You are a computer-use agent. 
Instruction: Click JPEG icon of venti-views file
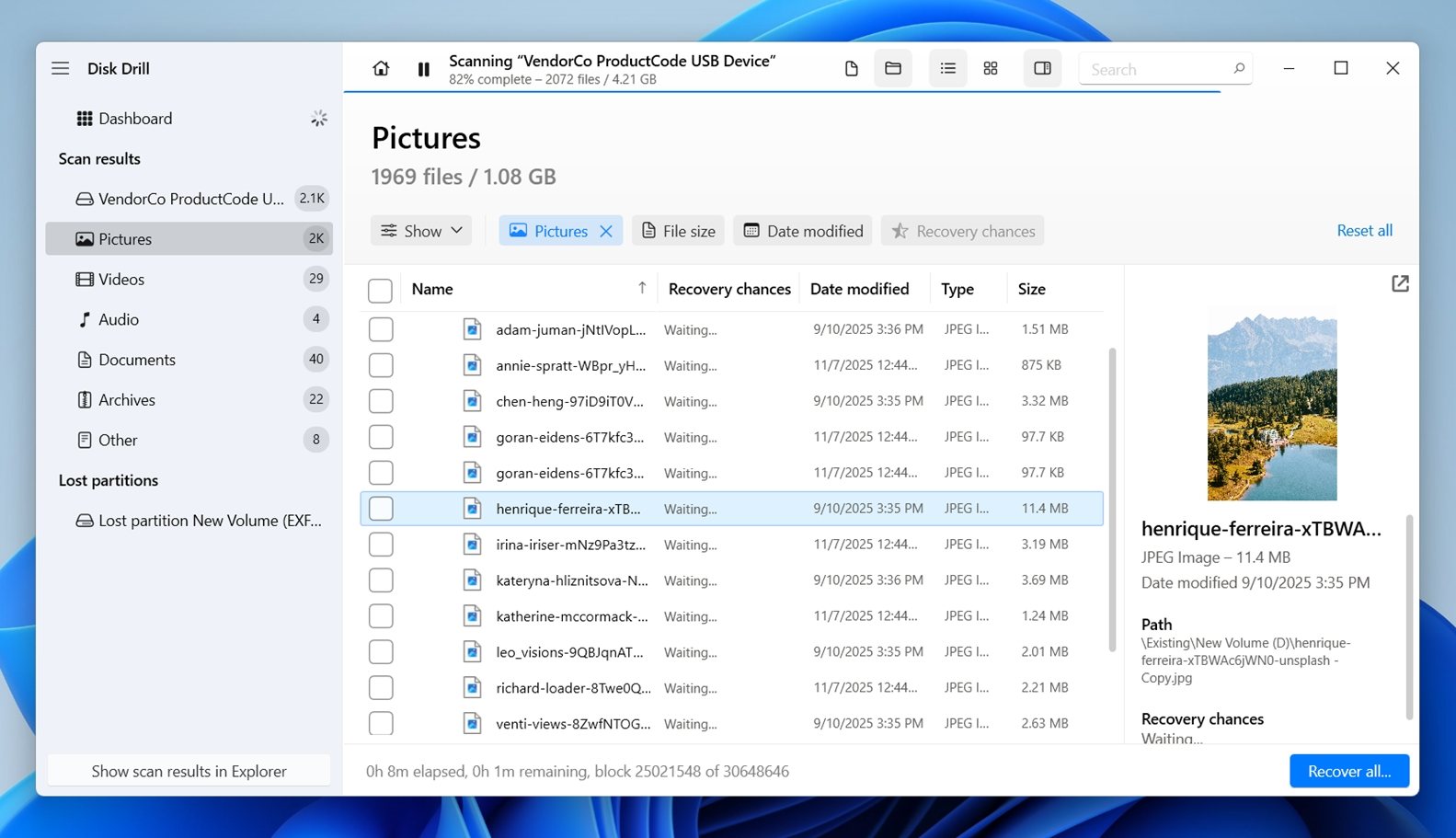click(472, 724)
